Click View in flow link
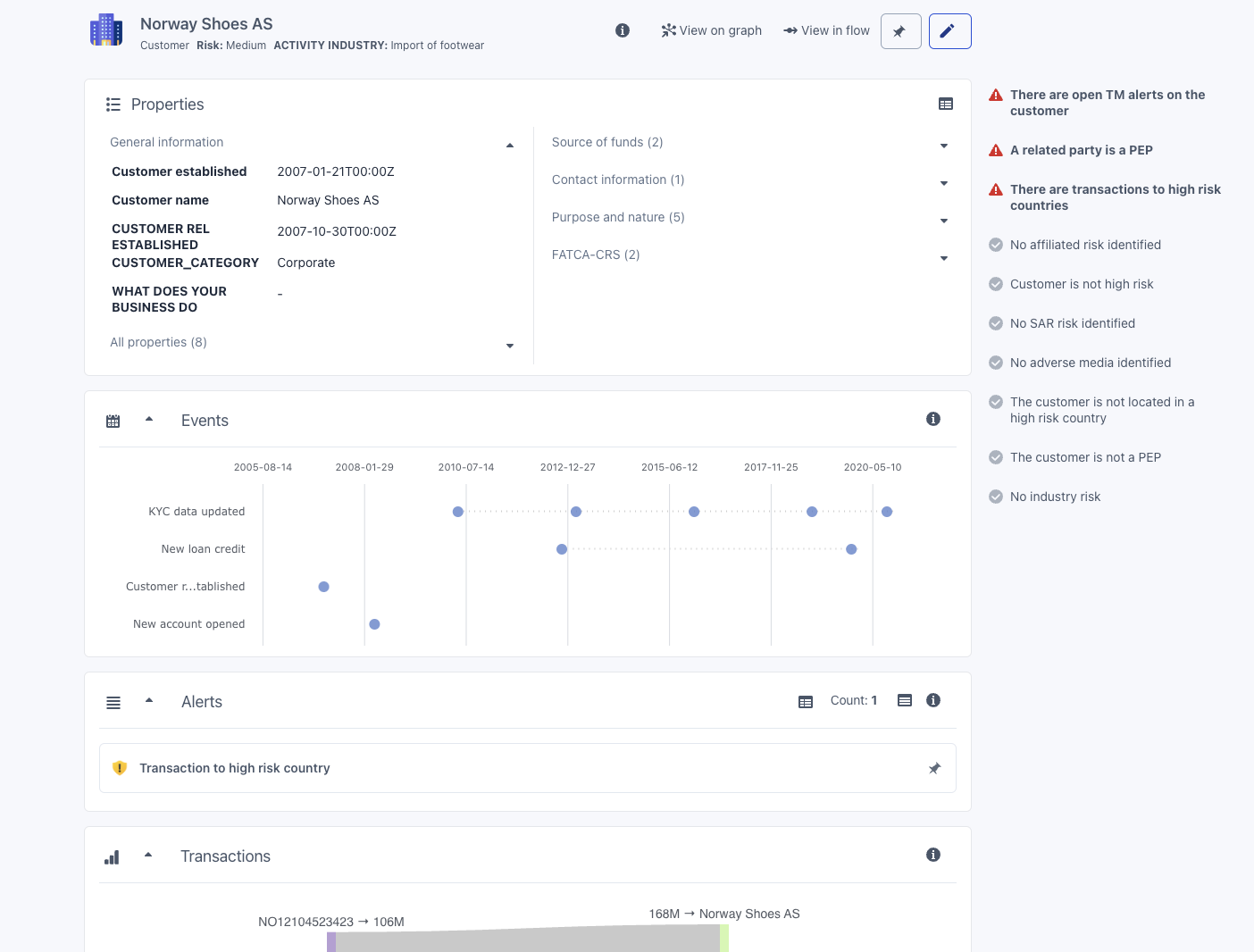The height and width of the screenshot is (952, 1254). click(x=826, y=30)
